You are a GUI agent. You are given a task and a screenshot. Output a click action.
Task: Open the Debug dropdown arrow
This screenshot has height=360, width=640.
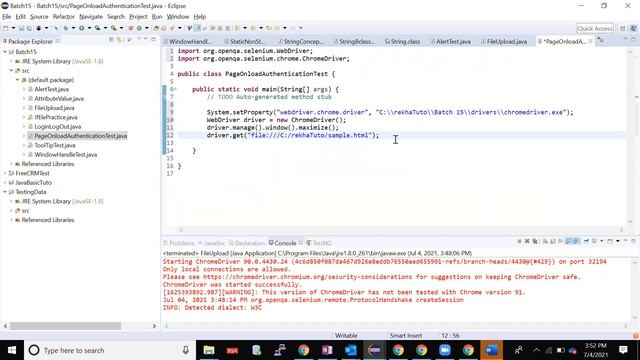[x=73, y=28]
